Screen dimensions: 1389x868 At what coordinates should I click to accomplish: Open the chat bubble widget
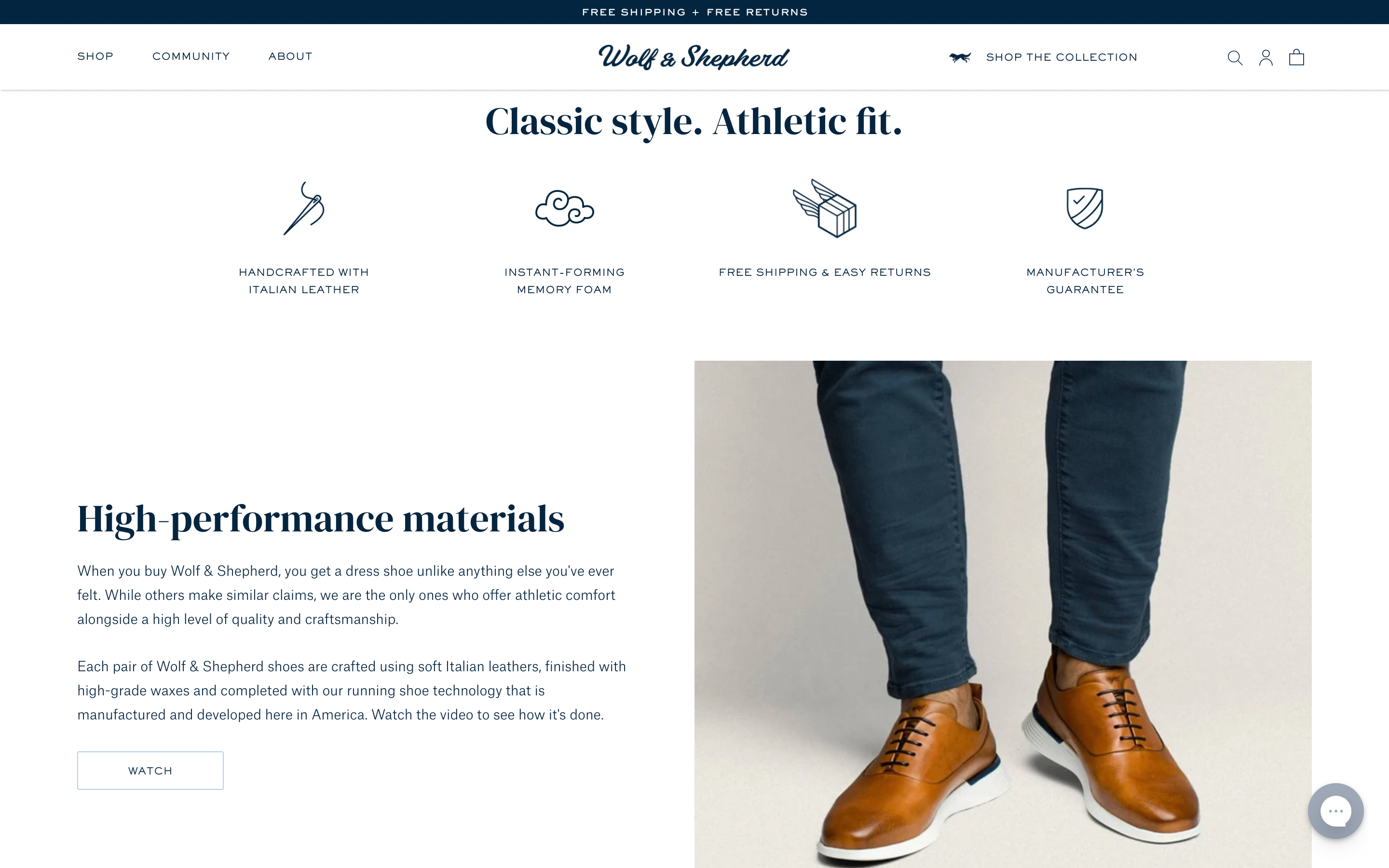[x=1335, y=811]
